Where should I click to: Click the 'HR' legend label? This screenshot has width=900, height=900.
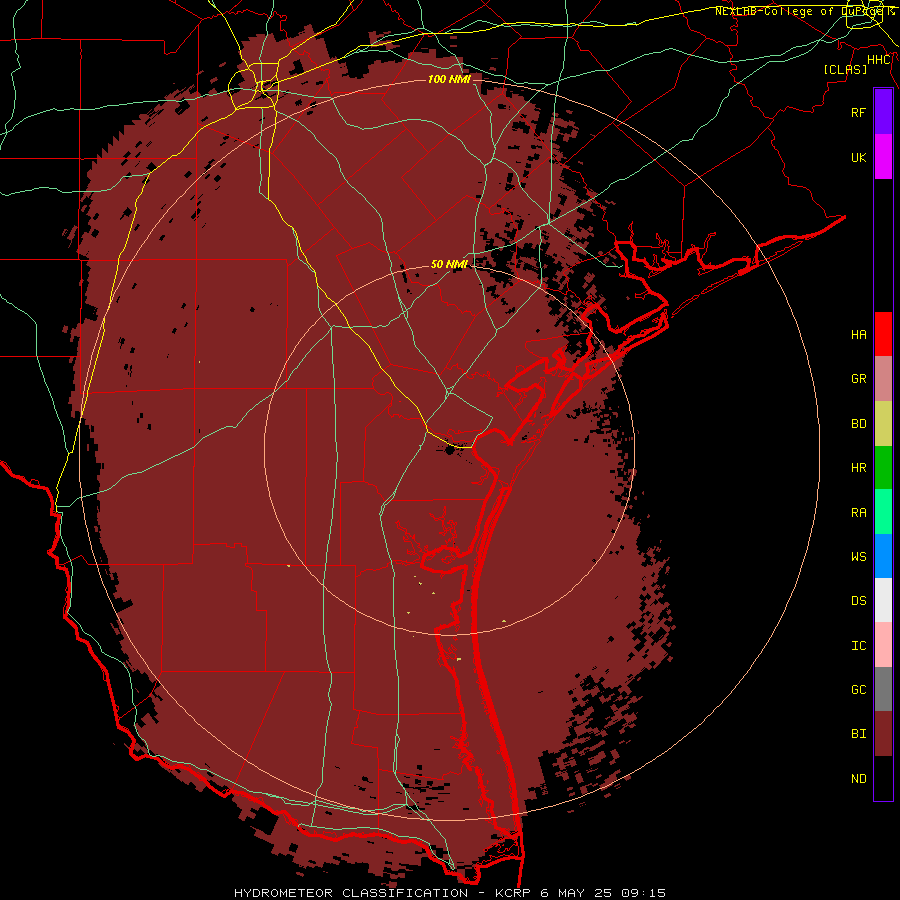pos(858,467)
